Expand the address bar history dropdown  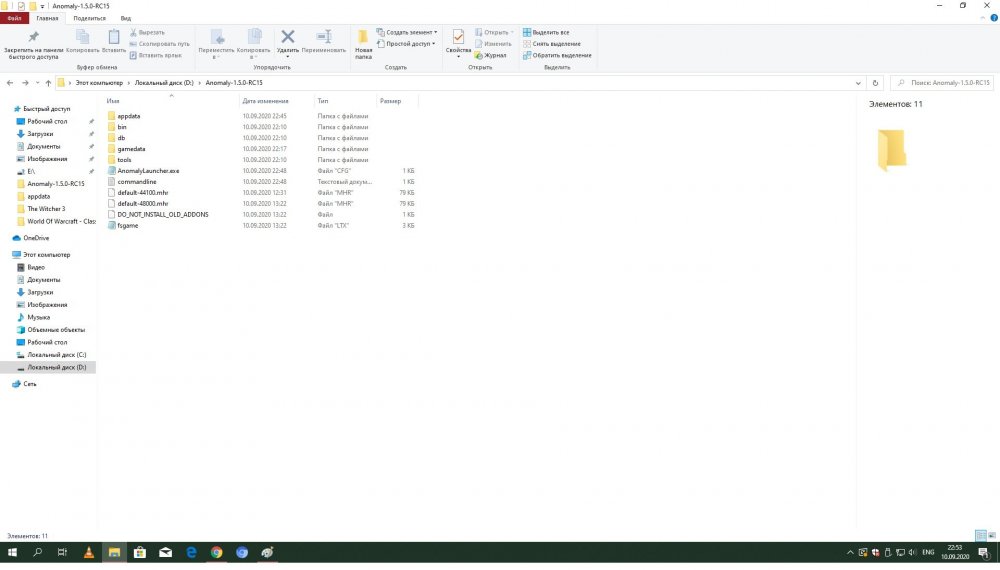pyautogui.click(x=860, y=83)
